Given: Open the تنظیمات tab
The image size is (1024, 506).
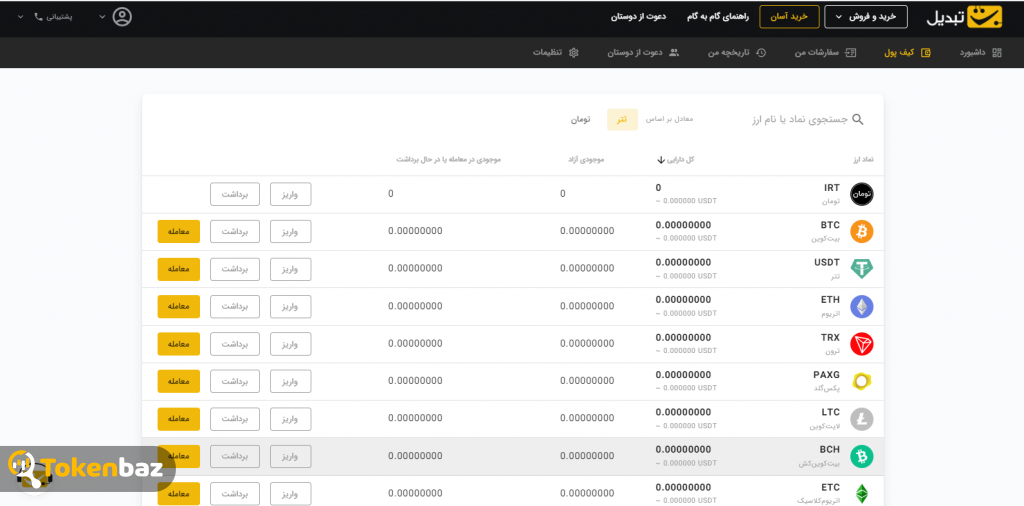Looking at the screenshot, I should (547, 53).
